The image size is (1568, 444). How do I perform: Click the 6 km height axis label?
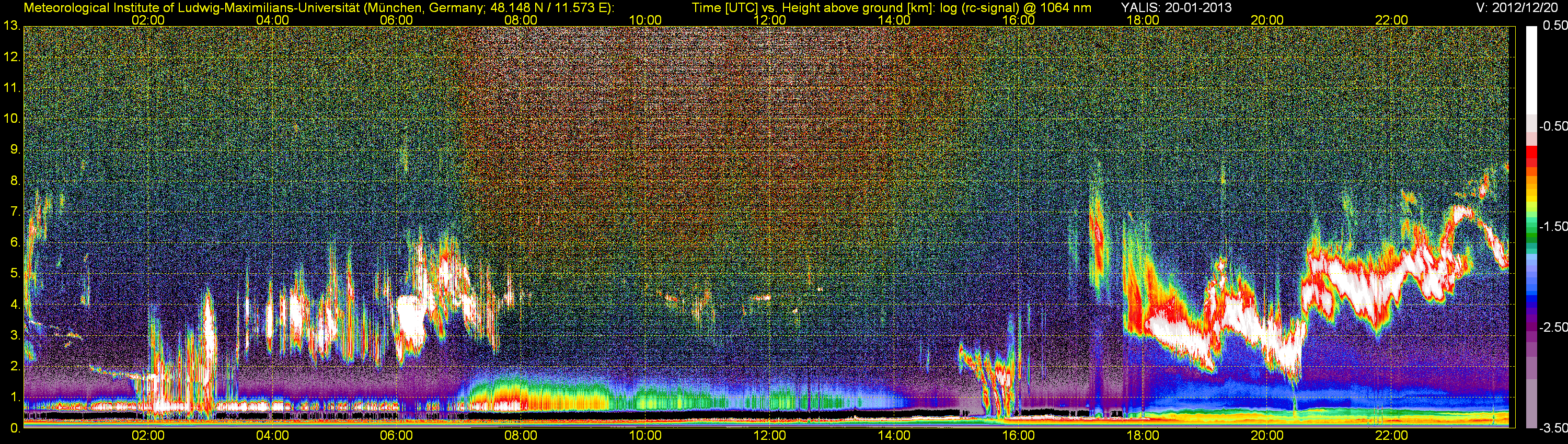[15, 243]
